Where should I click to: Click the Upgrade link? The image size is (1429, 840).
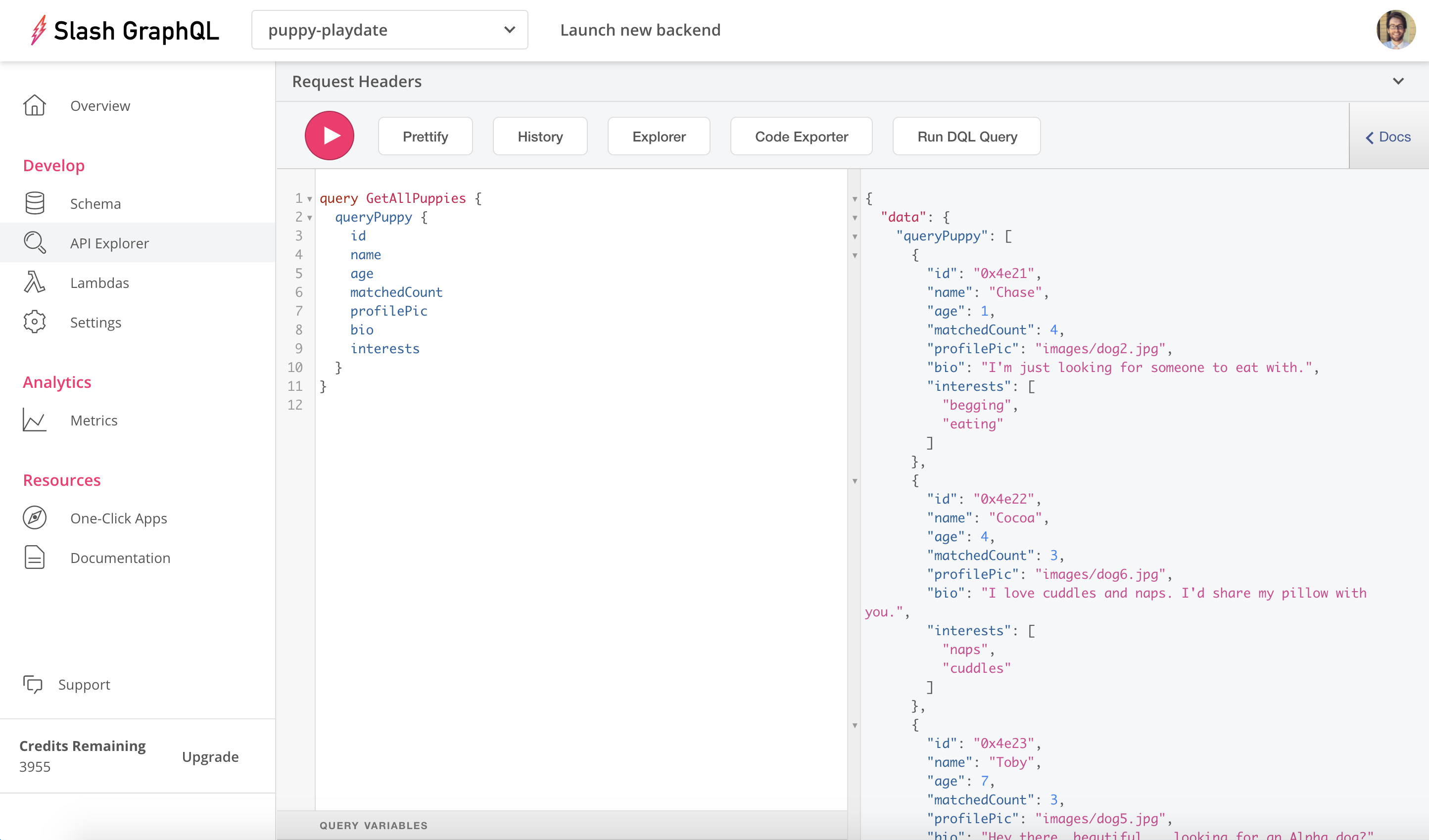pyautogui.click(x=210, y=757)
